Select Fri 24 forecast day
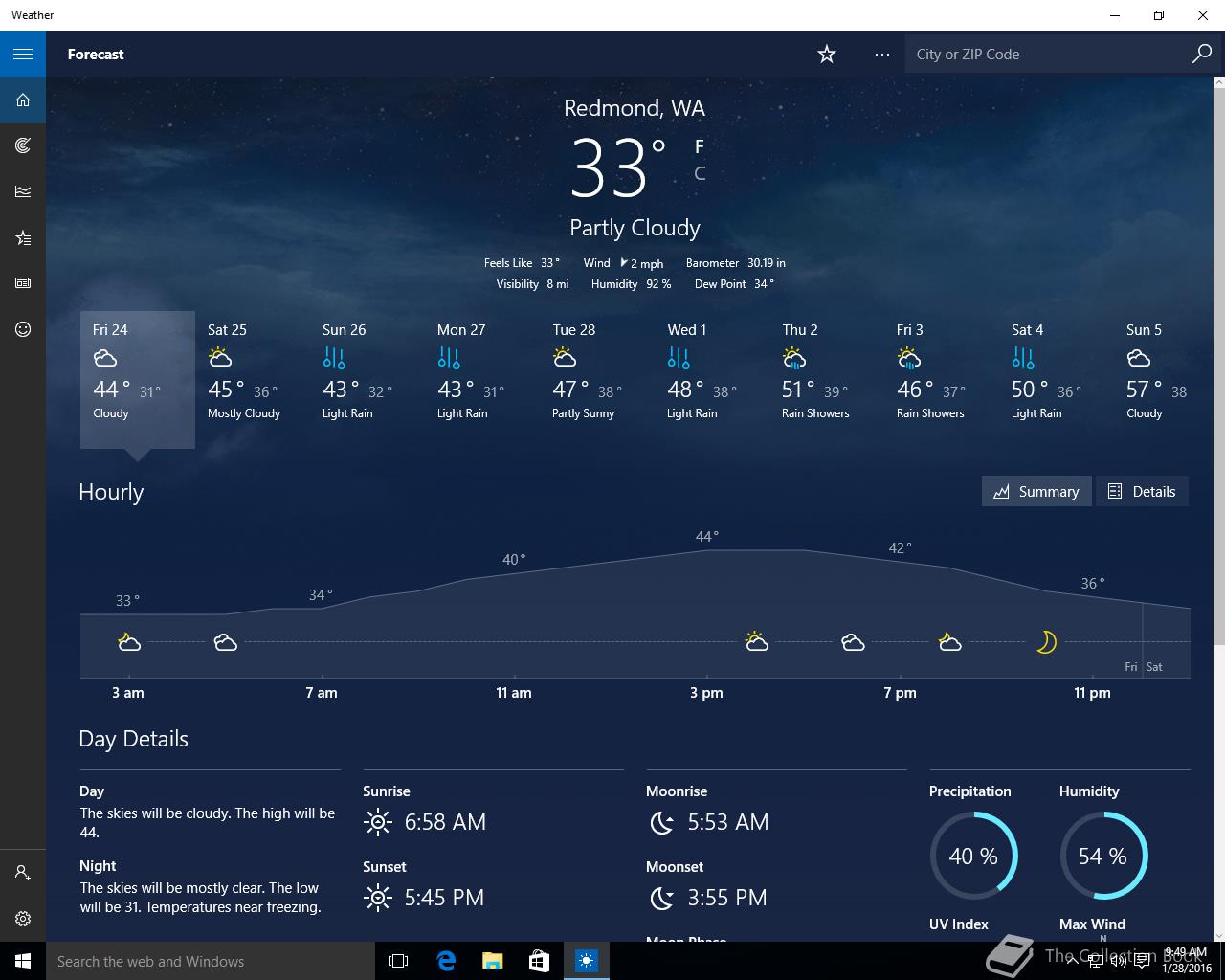Screen dimensions: 1225x980 coord(138,379)
